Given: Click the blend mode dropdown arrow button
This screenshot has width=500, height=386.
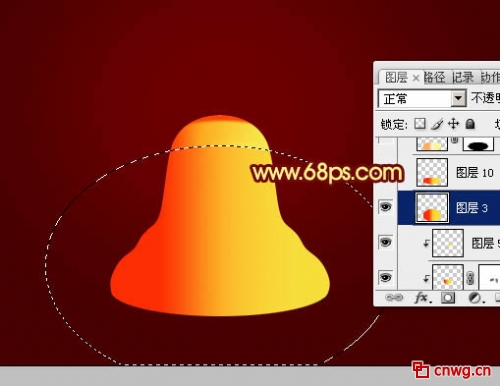Looking at the screenshot, I should (459, 98).
